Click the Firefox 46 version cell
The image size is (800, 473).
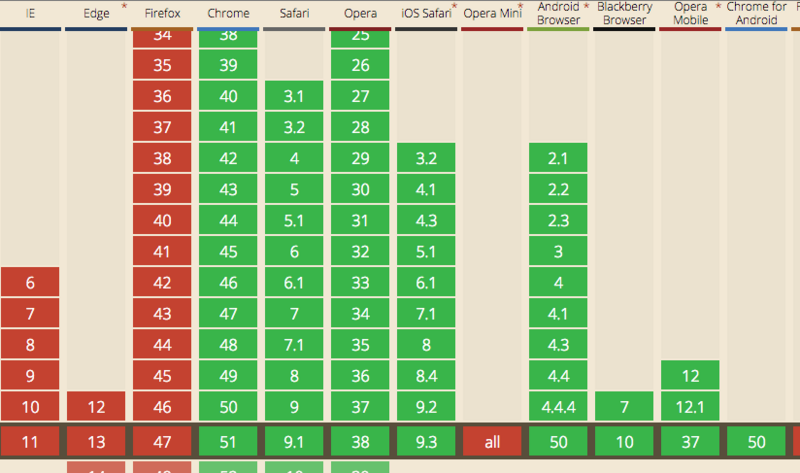point(162,407)
